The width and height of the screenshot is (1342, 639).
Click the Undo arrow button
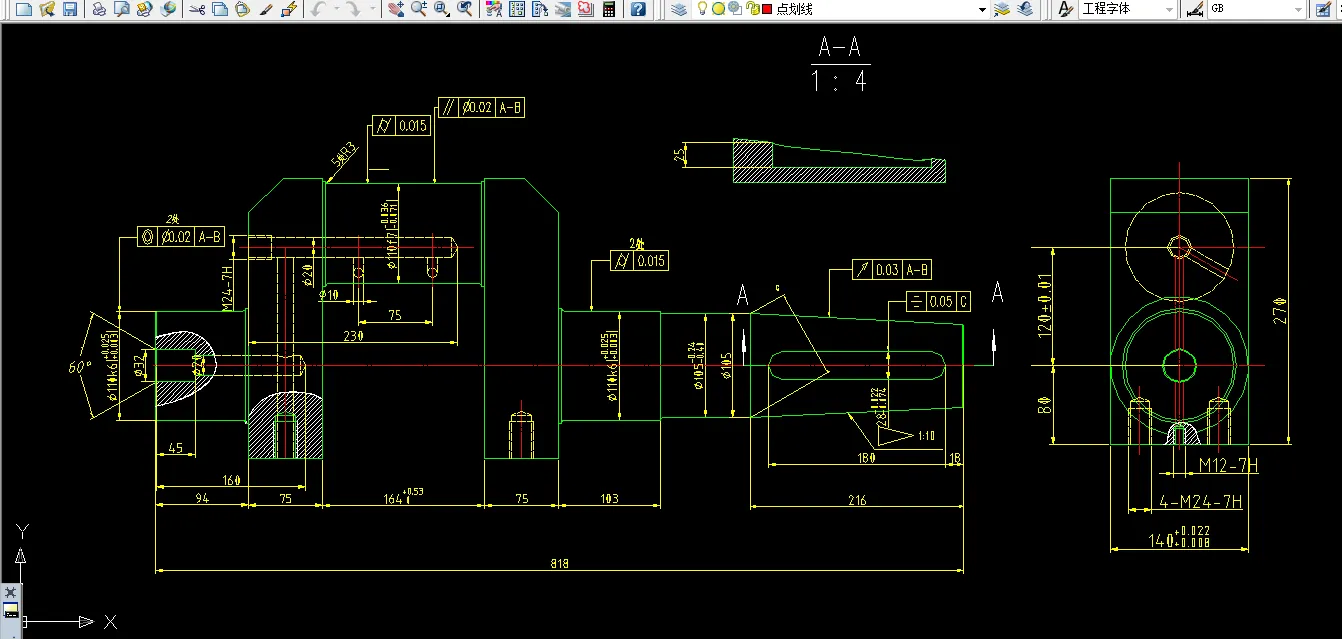click(x=318, y=9)
